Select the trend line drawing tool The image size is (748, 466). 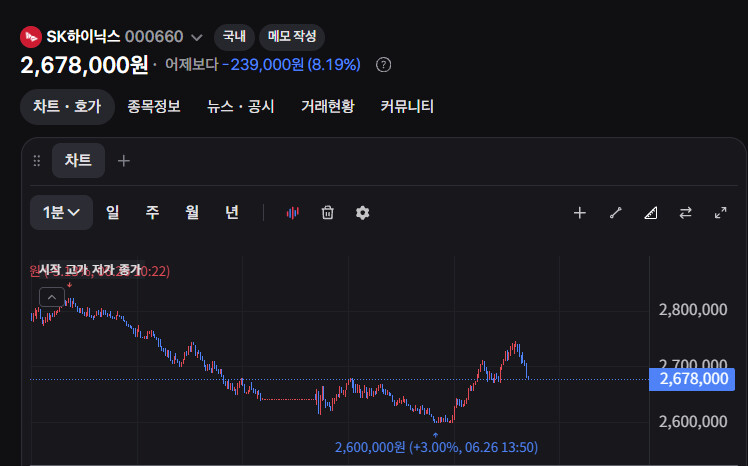pos(615,213)
